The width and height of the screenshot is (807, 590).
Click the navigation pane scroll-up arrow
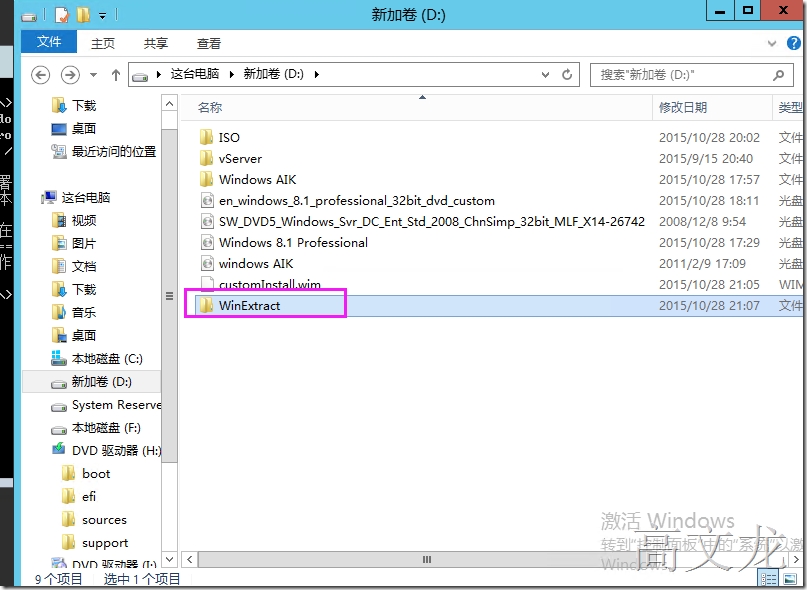tap(169, 103)
